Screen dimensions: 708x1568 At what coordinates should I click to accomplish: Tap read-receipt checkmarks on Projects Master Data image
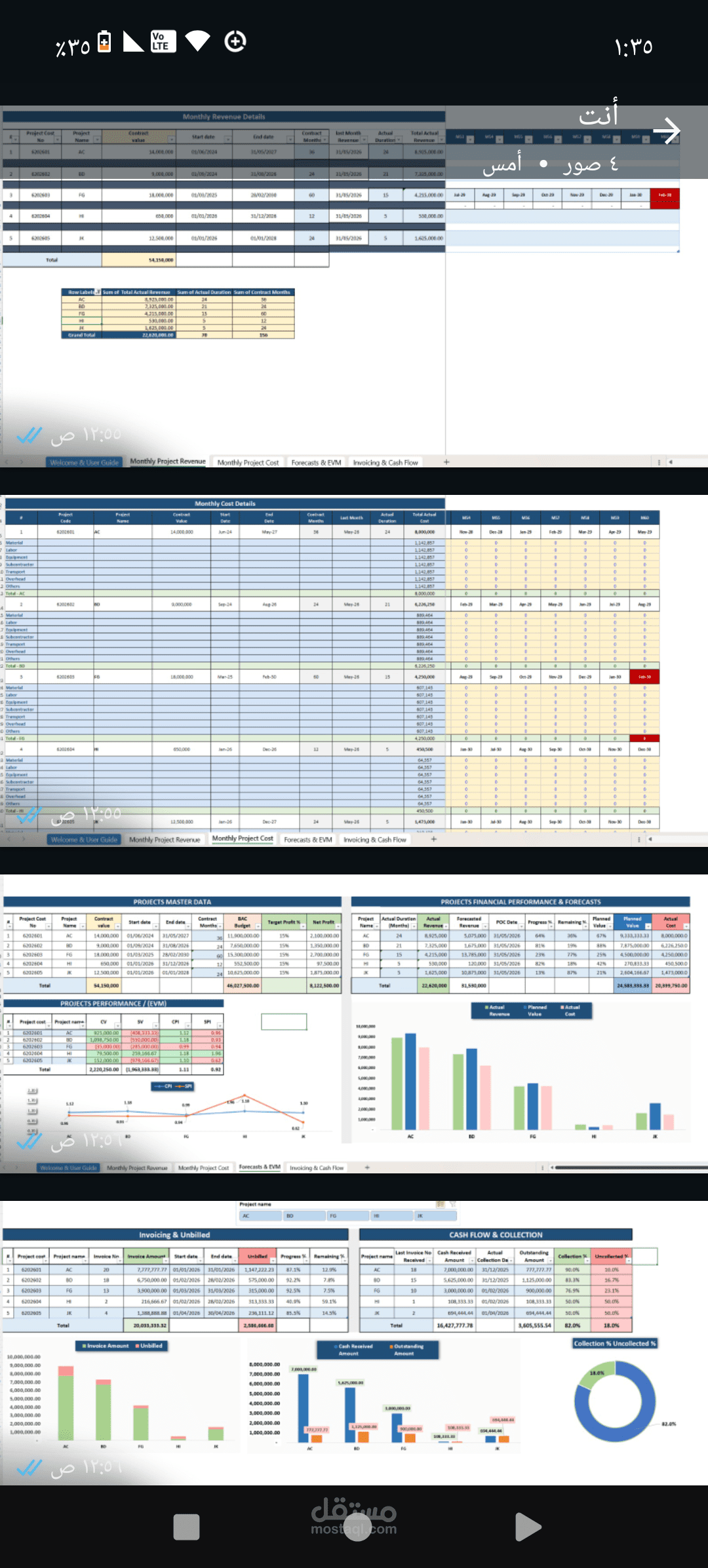29,1141
